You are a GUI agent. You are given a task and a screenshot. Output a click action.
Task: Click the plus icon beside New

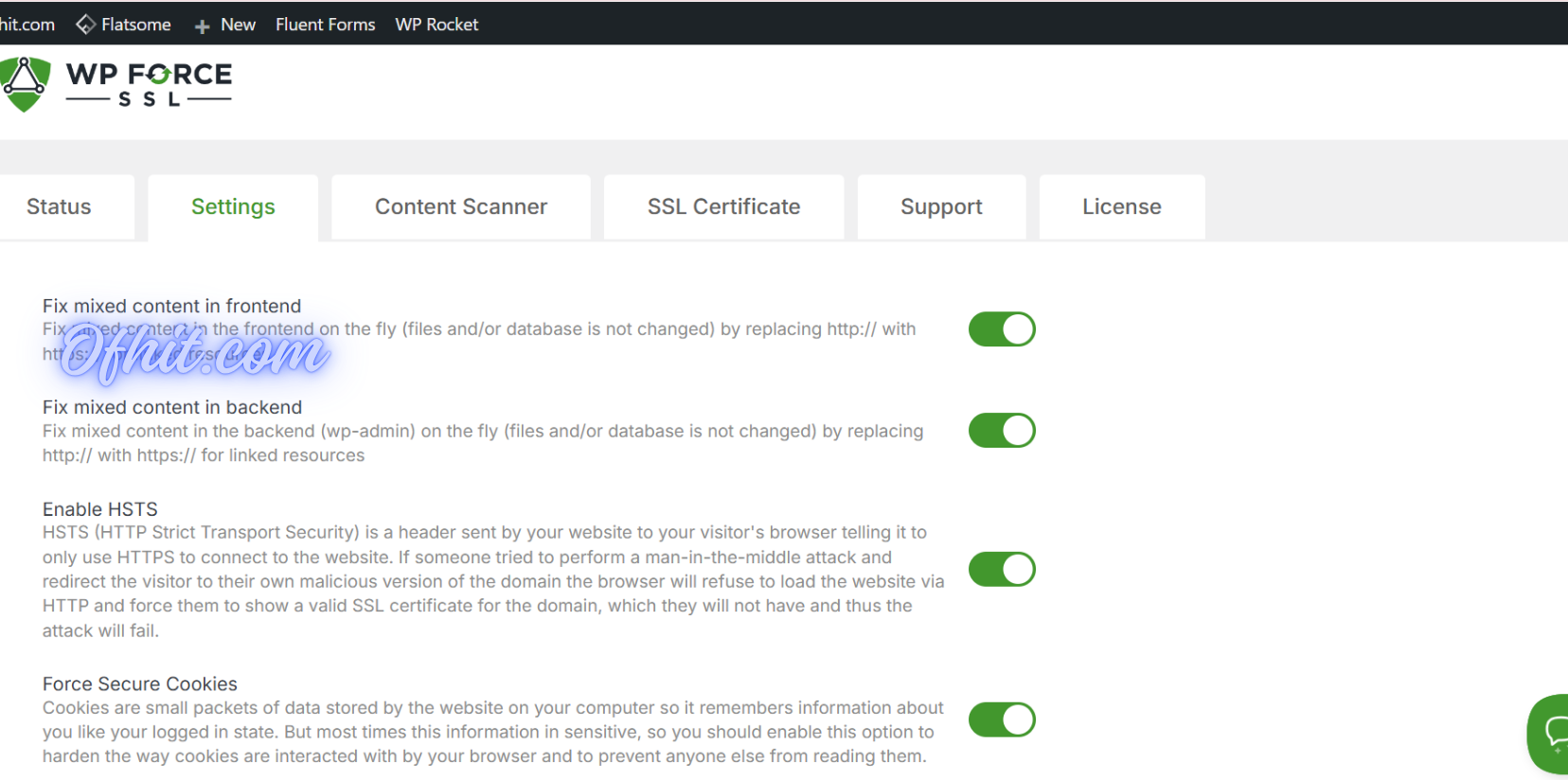pyautogui.click(x=202, y=27)
